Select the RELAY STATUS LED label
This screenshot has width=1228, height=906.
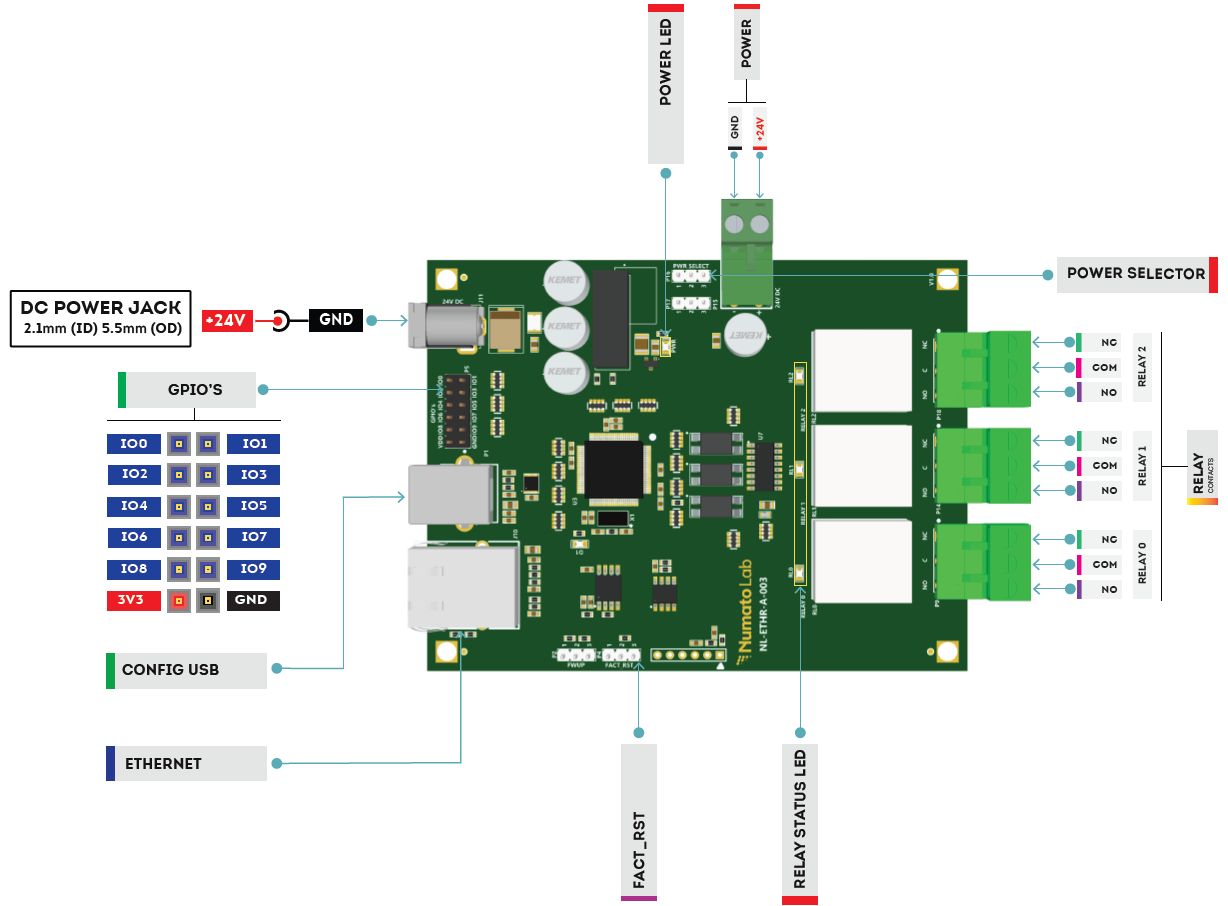click(799, 818)
